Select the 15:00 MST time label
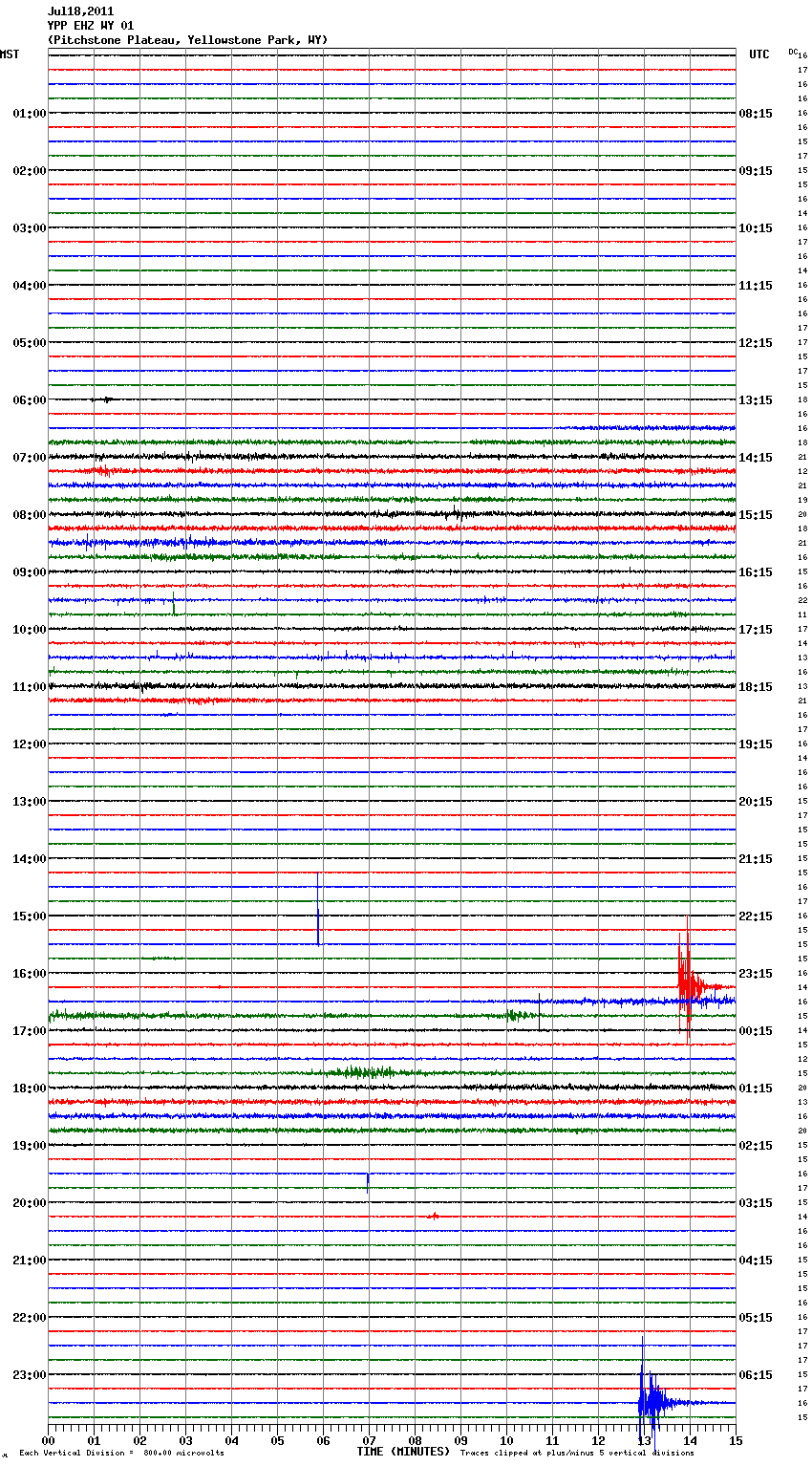This screenshot has height=1466, width=812. 29,916
